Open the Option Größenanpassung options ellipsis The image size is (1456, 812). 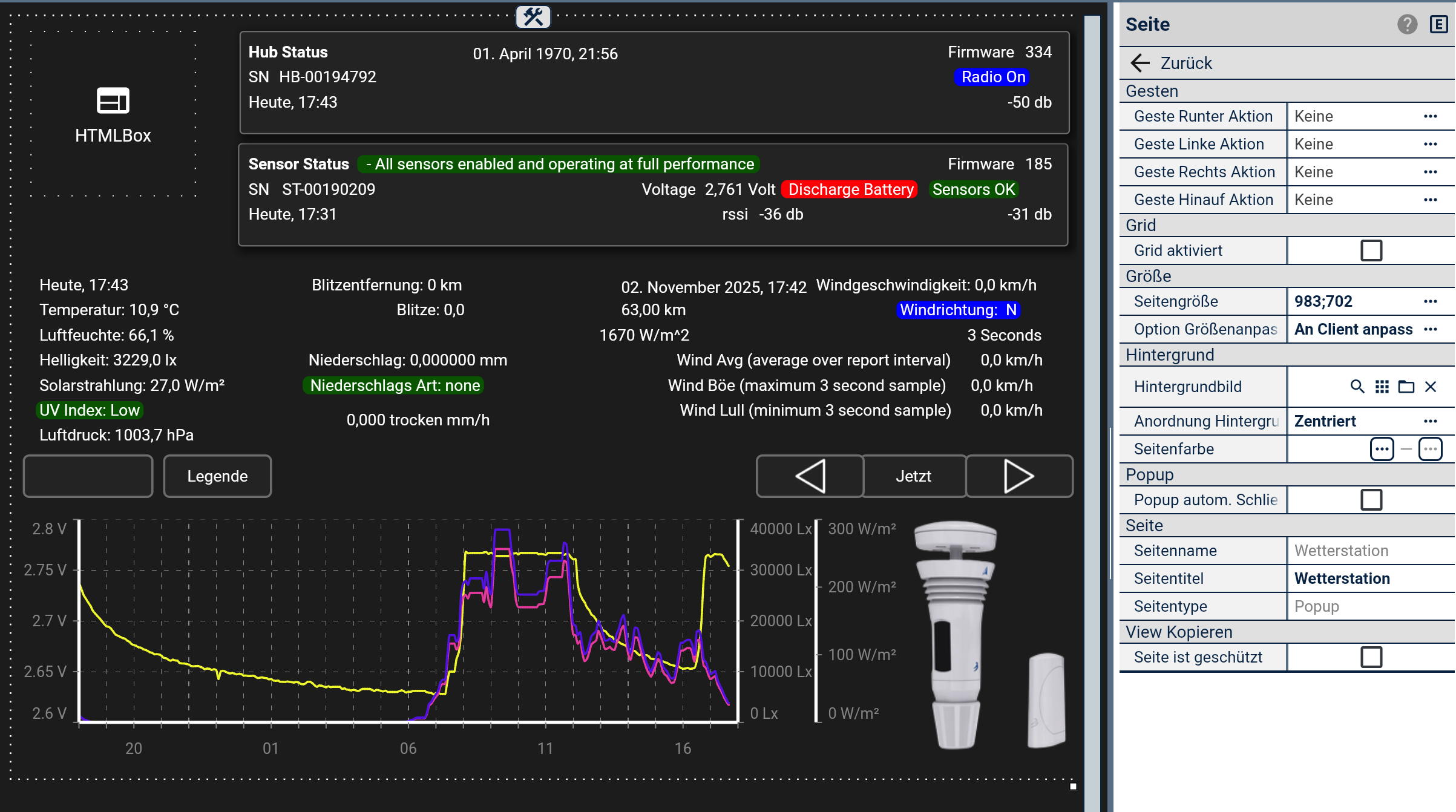point(1431,329)
